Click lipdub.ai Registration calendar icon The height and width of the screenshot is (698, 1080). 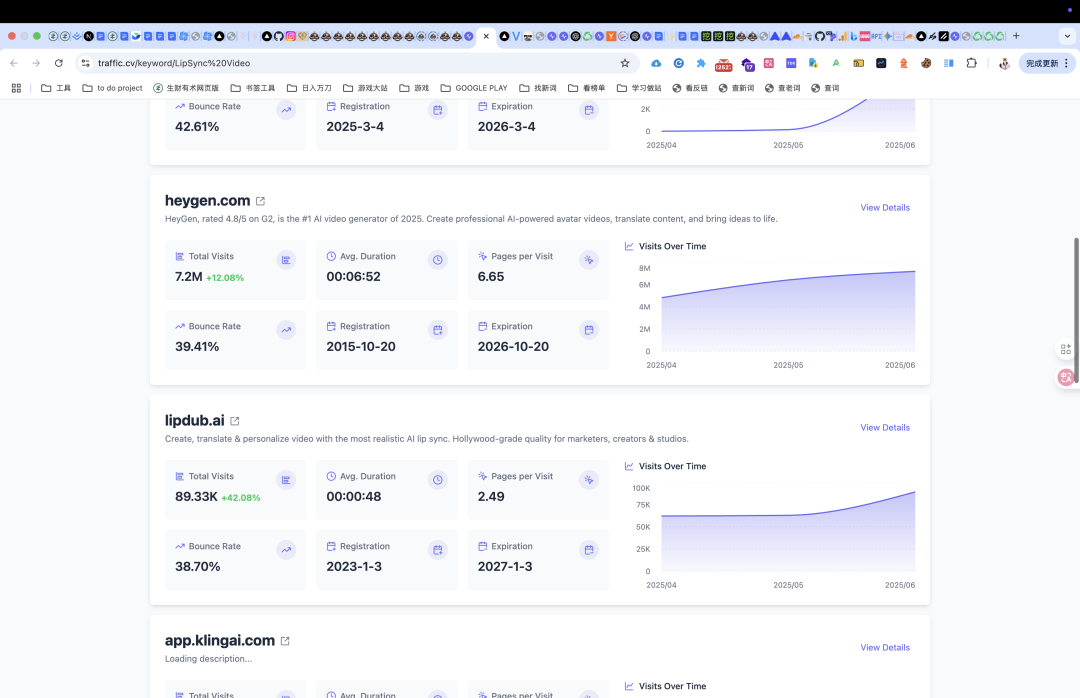pyautogui.click(x=437, y=550)
